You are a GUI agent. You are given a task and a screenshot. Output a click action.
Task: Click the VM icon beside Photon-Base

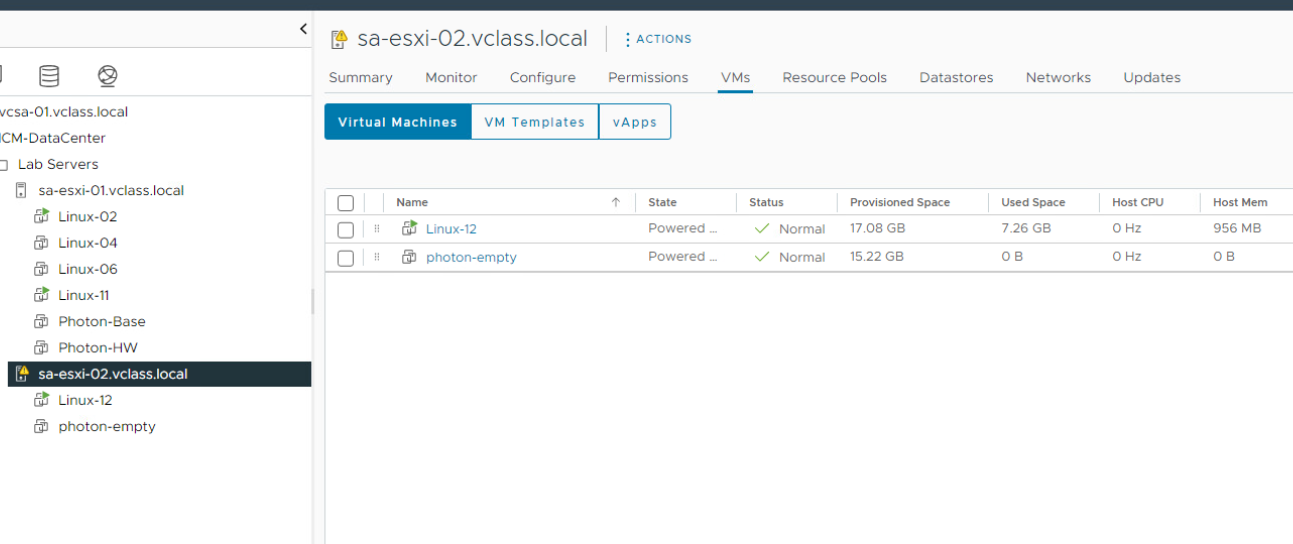41,321
